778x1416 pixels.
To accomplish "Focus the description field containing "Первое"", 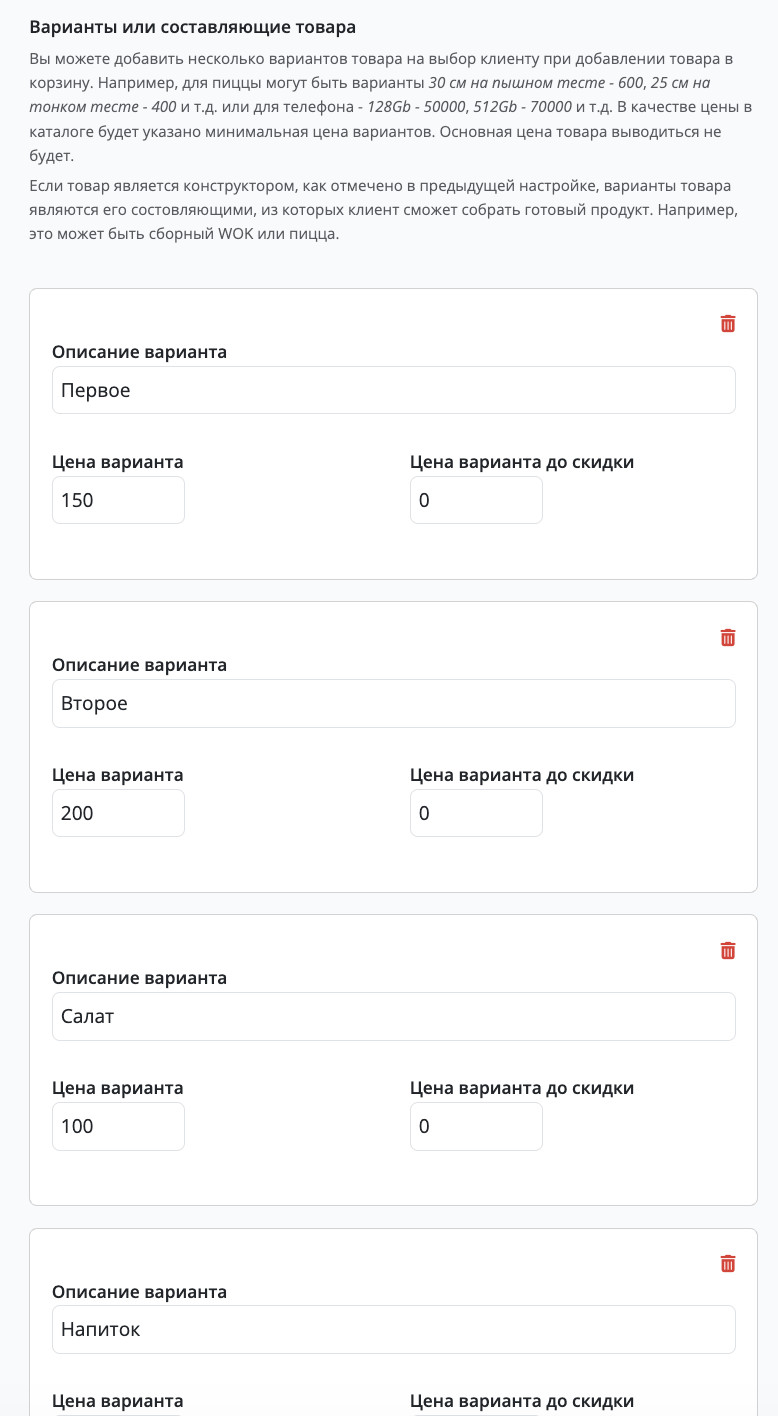I will tap(394, 390).
